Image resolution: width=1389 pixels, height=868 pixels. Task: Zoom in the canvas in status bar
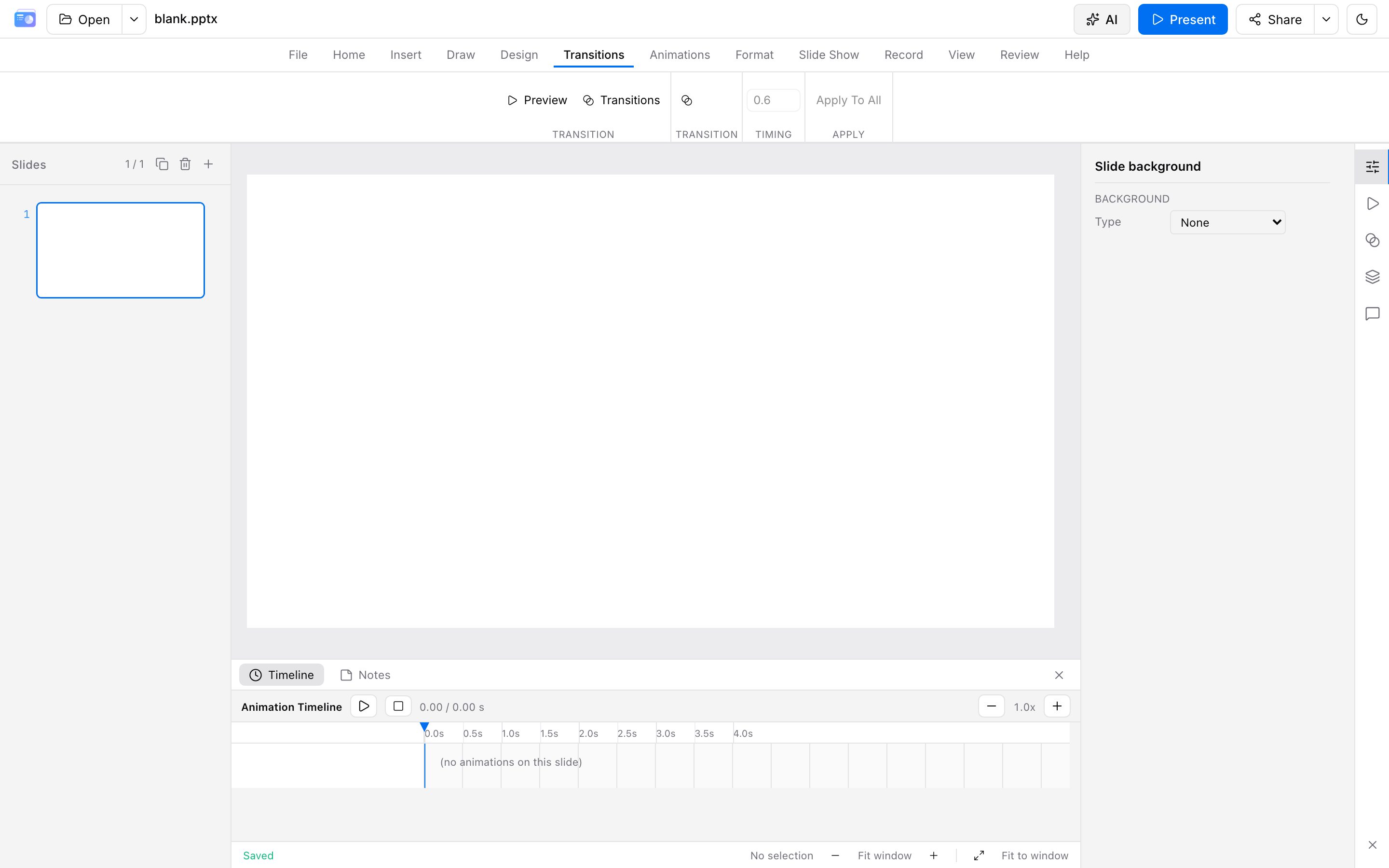click(x=934, y=855)
